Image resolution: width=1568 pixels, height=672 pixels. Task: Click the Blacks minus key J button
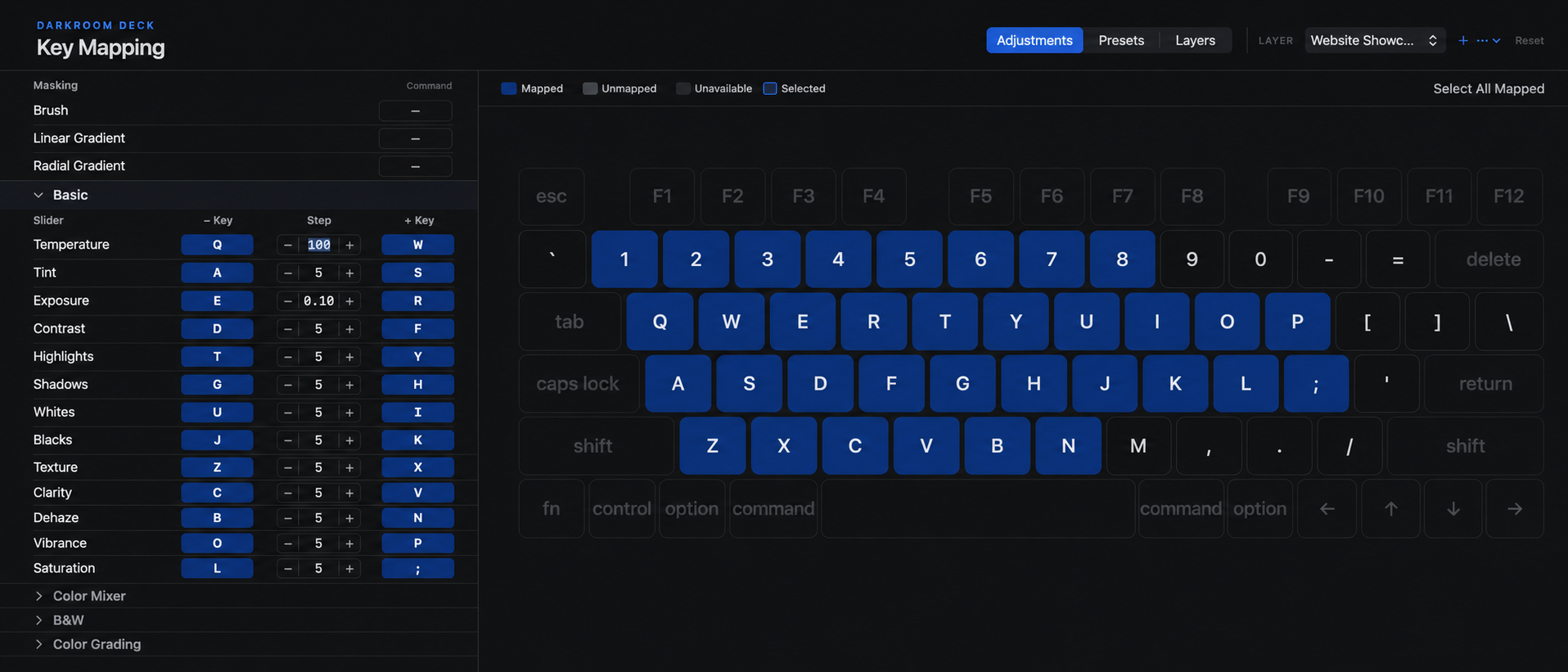217,440
